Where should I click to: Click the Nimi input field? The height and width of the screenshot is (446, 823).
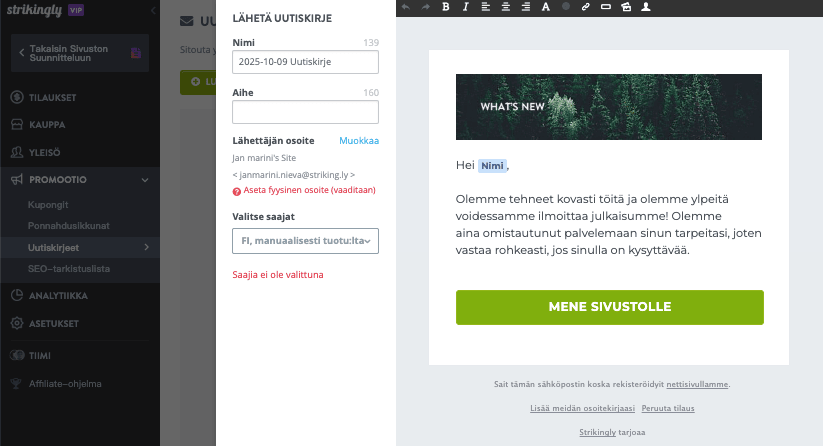305,62
